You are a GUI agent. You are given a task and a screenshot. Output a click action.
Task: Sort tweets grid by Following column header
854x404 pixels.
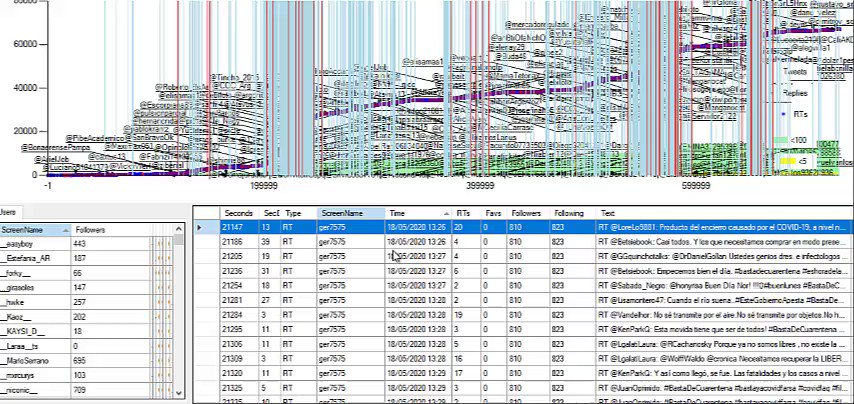(572, 213)
